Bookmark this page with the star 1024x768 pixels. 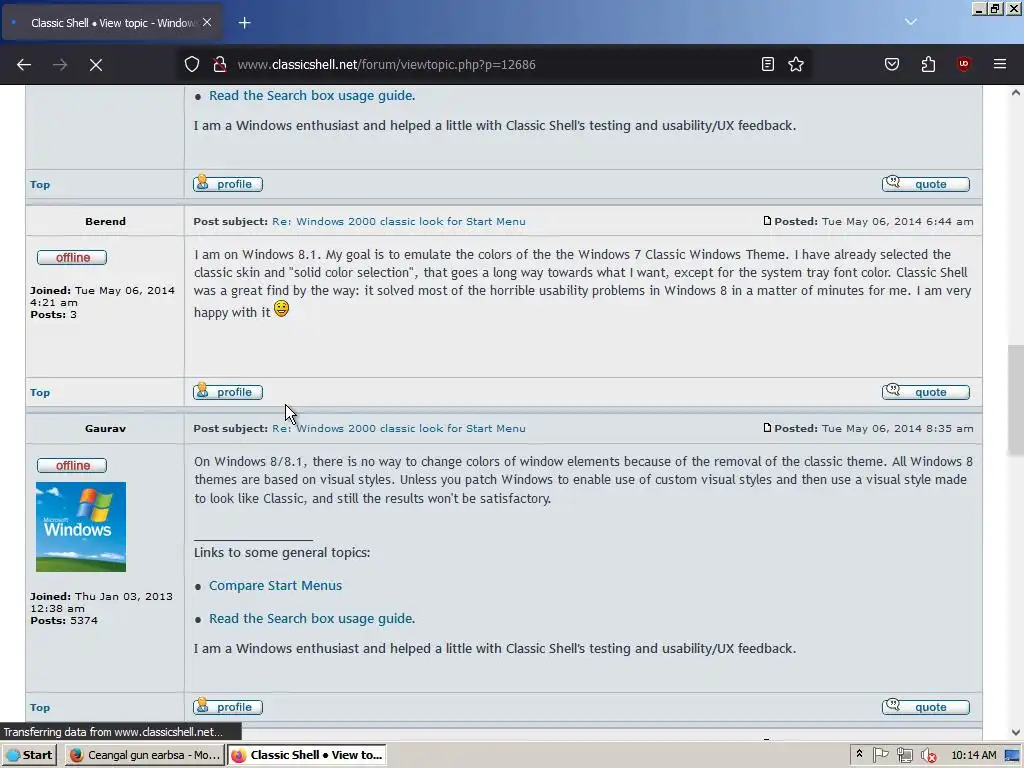pos(796,64)
